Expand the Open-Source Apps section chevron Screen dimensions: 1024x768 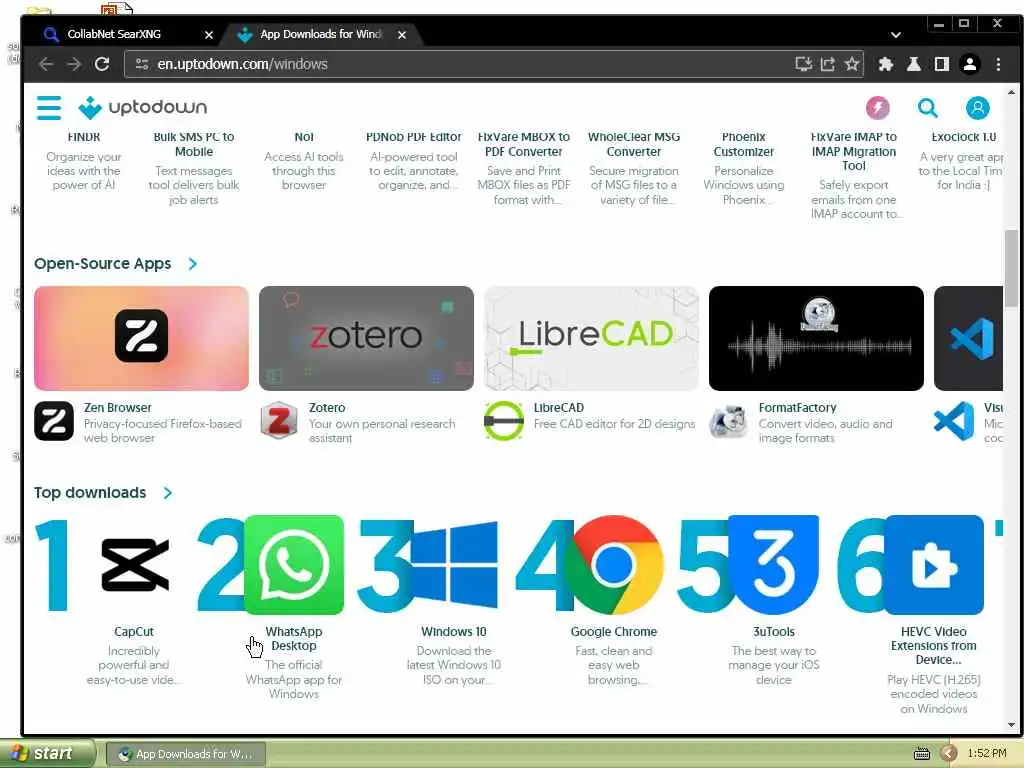[x=193, y=264]
